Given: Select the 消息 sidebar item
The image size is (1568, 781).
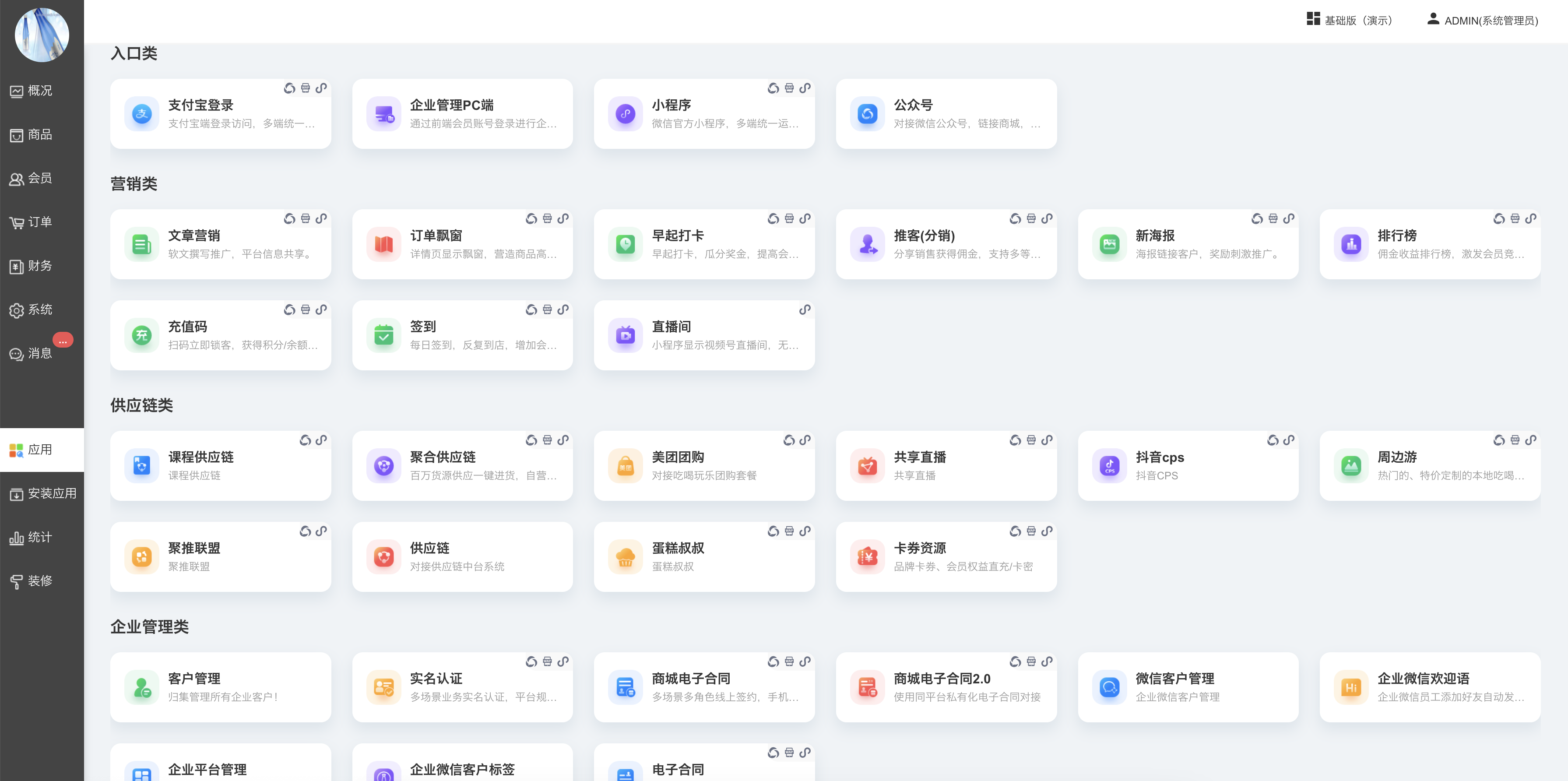Looking at the screenshot, I should tap(39, 353).
